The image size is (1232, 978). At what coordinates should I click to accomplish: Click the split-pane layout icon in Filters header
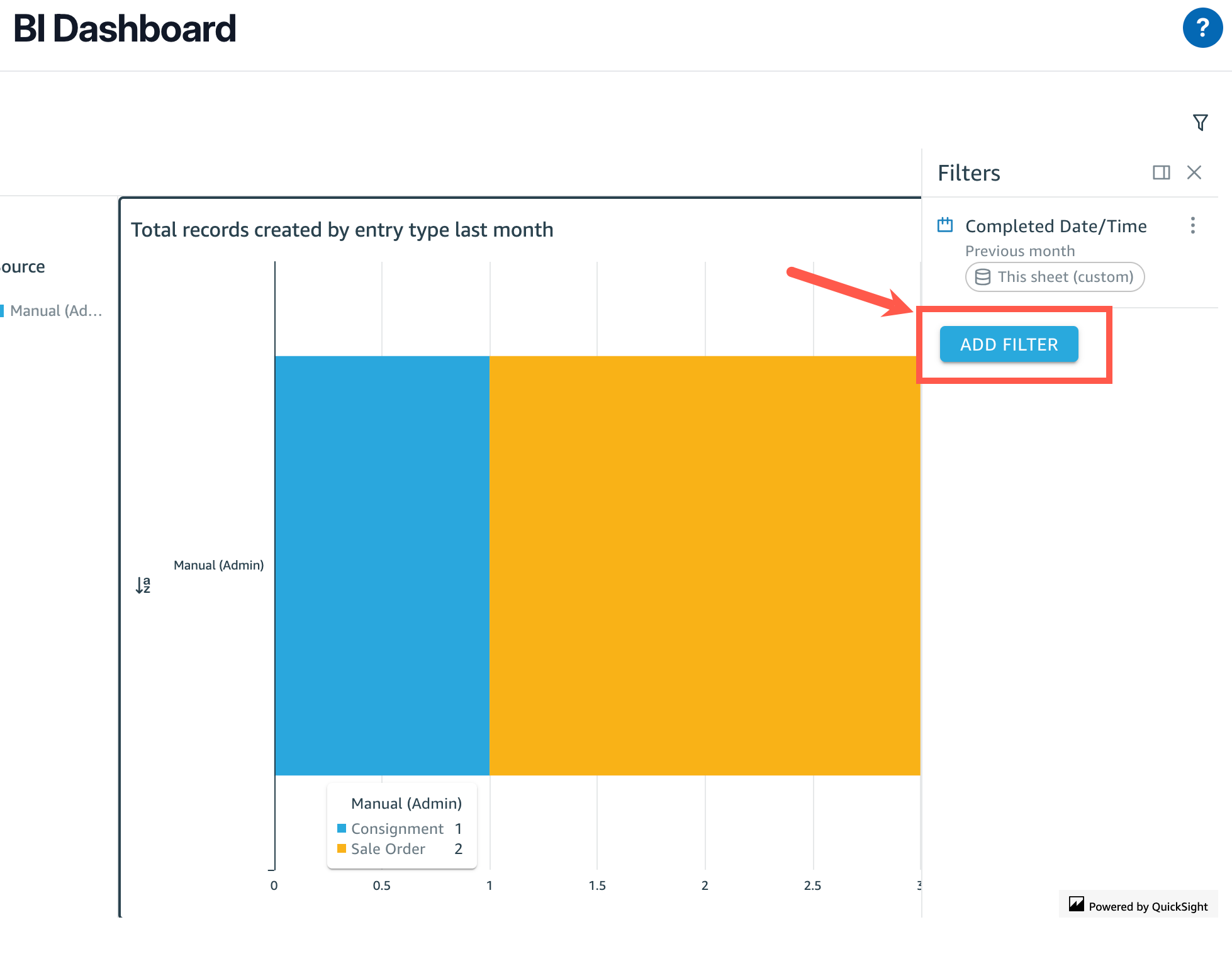[x=1162, y=172]
